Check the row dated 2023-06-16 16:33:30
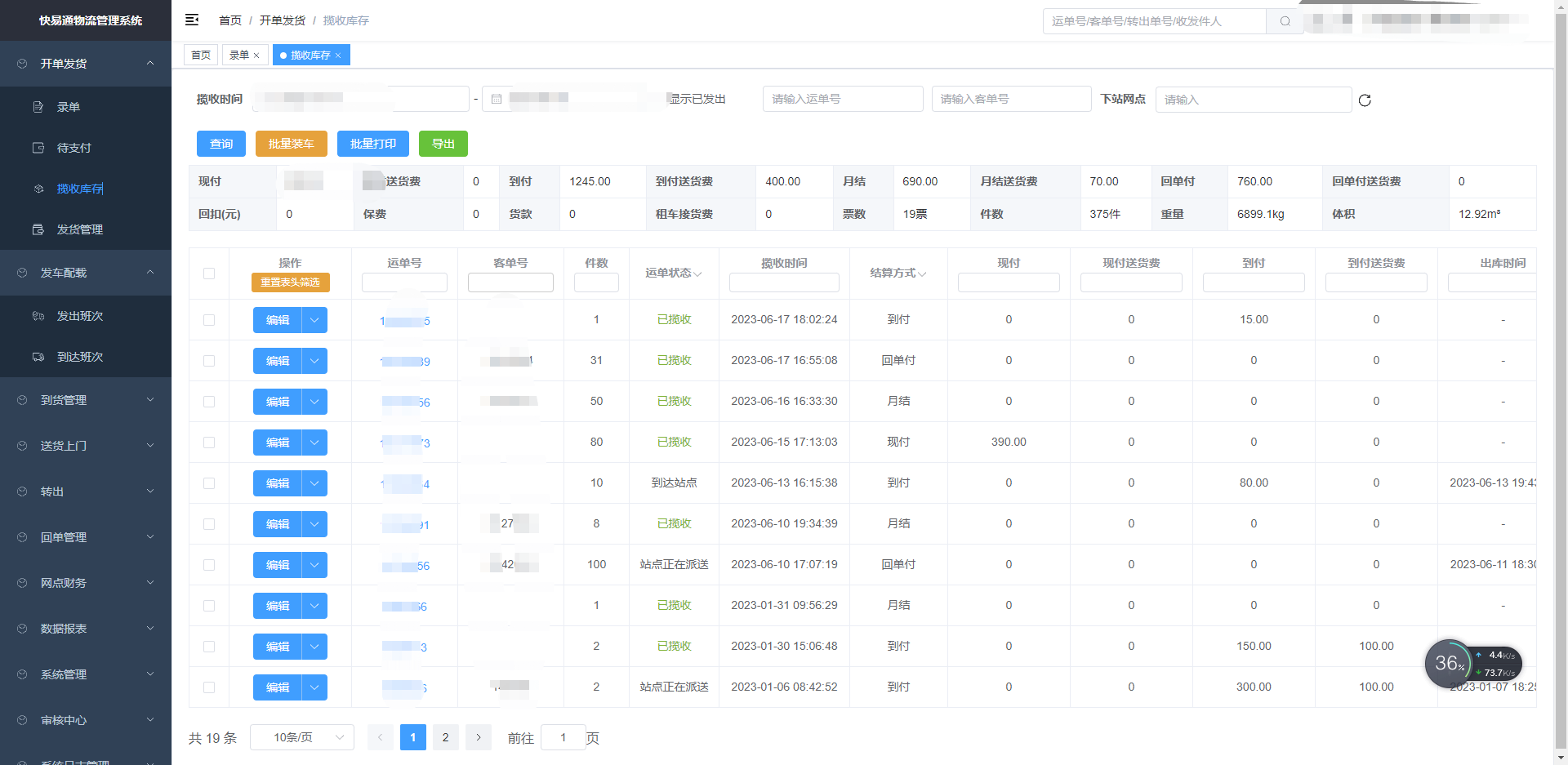The height and width of the screenshot is (765, 1568). click(209, 402)
